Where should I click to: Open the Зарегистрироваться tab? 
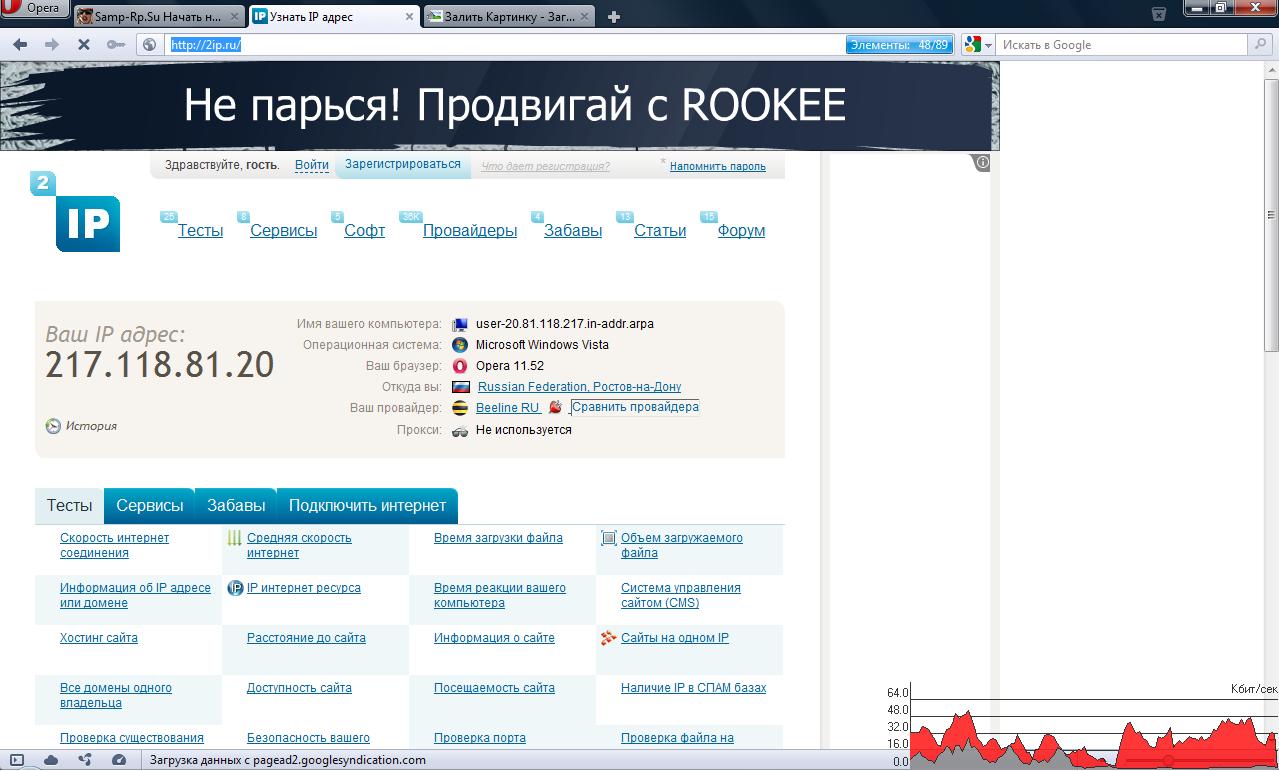point(403,165)
